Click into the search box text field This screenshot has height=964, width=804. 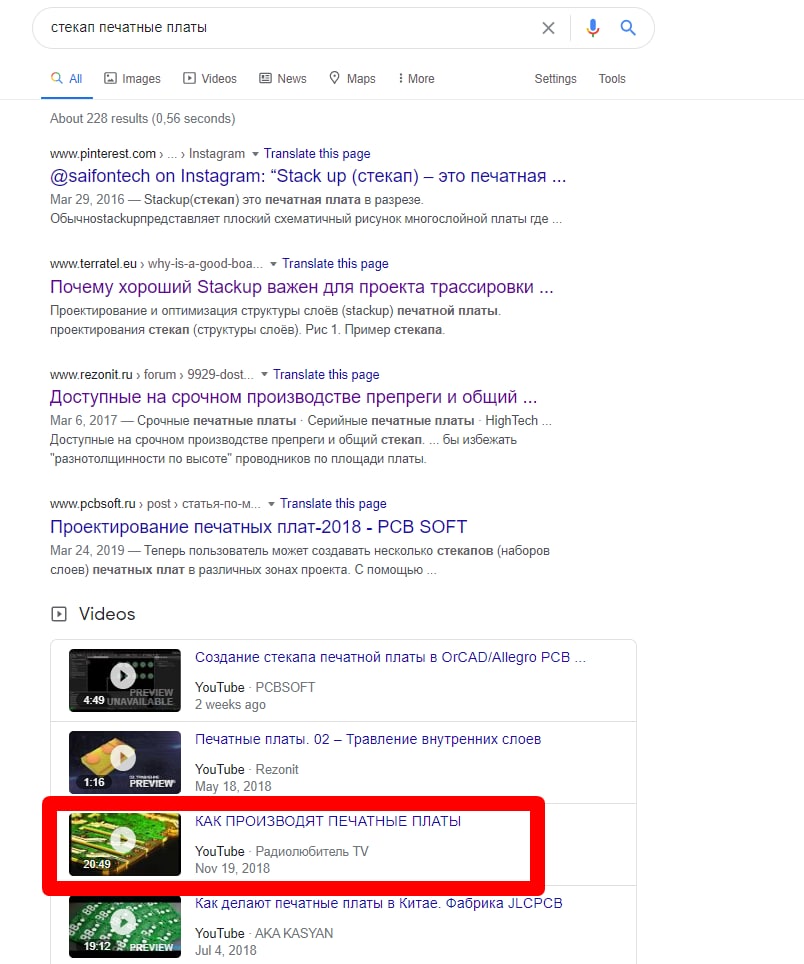[289, 28]
